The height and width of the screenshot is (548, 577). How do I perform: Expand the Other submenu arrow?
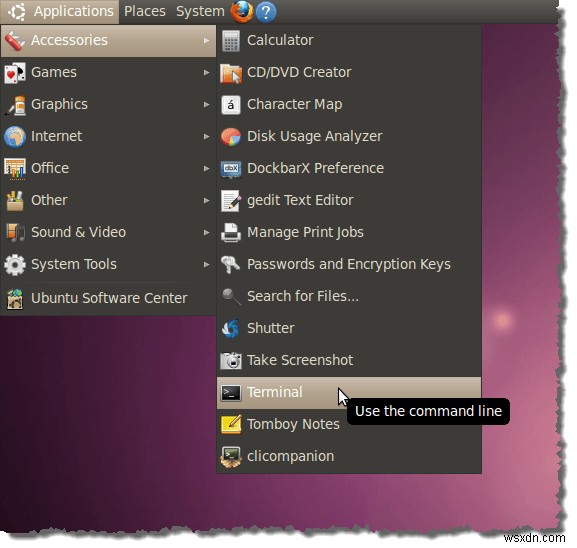click(x=206, y=201)
